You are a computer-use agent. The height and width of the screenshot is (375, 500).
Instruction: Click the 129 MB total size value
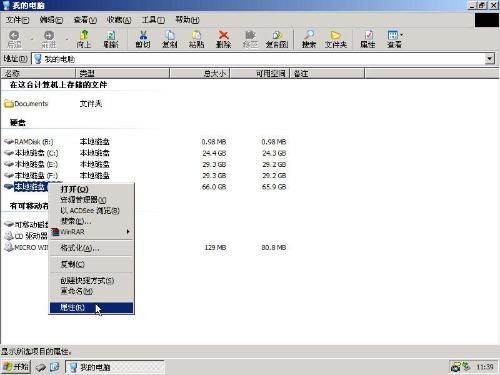[215, 247]
